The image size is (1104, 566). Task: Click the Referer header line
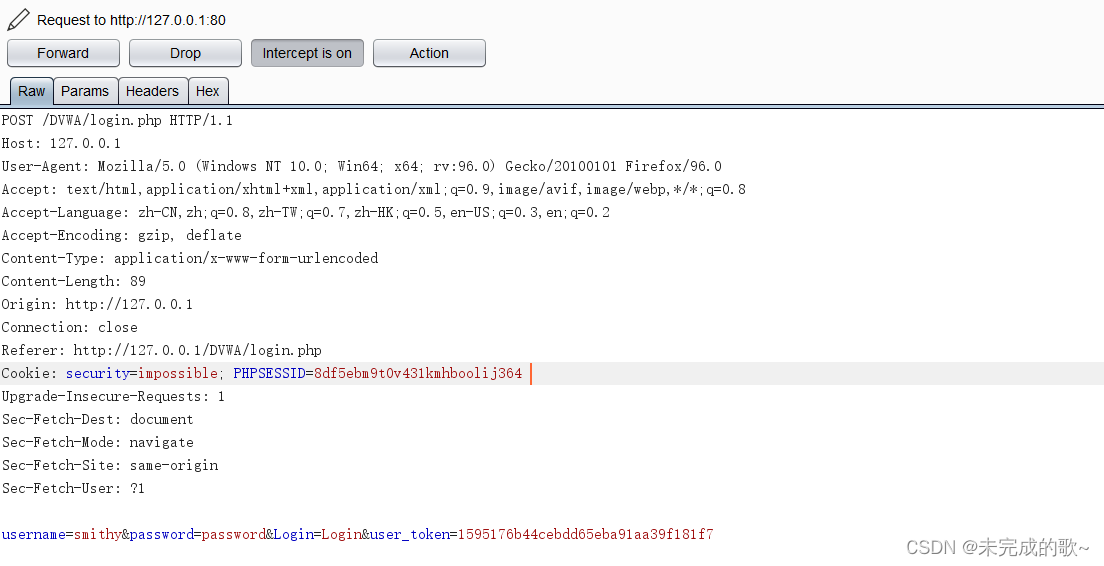(162, 351)
